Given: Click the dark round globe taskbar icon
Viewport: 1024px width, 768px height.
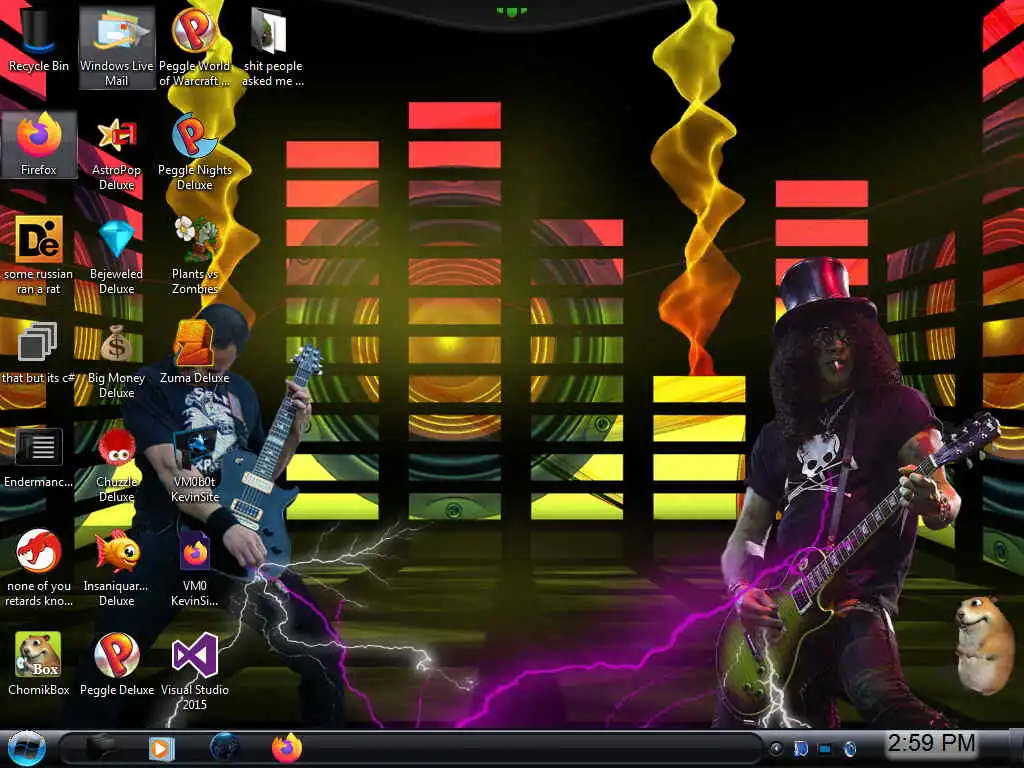Looking at the screenshot, I should (224, 748).
